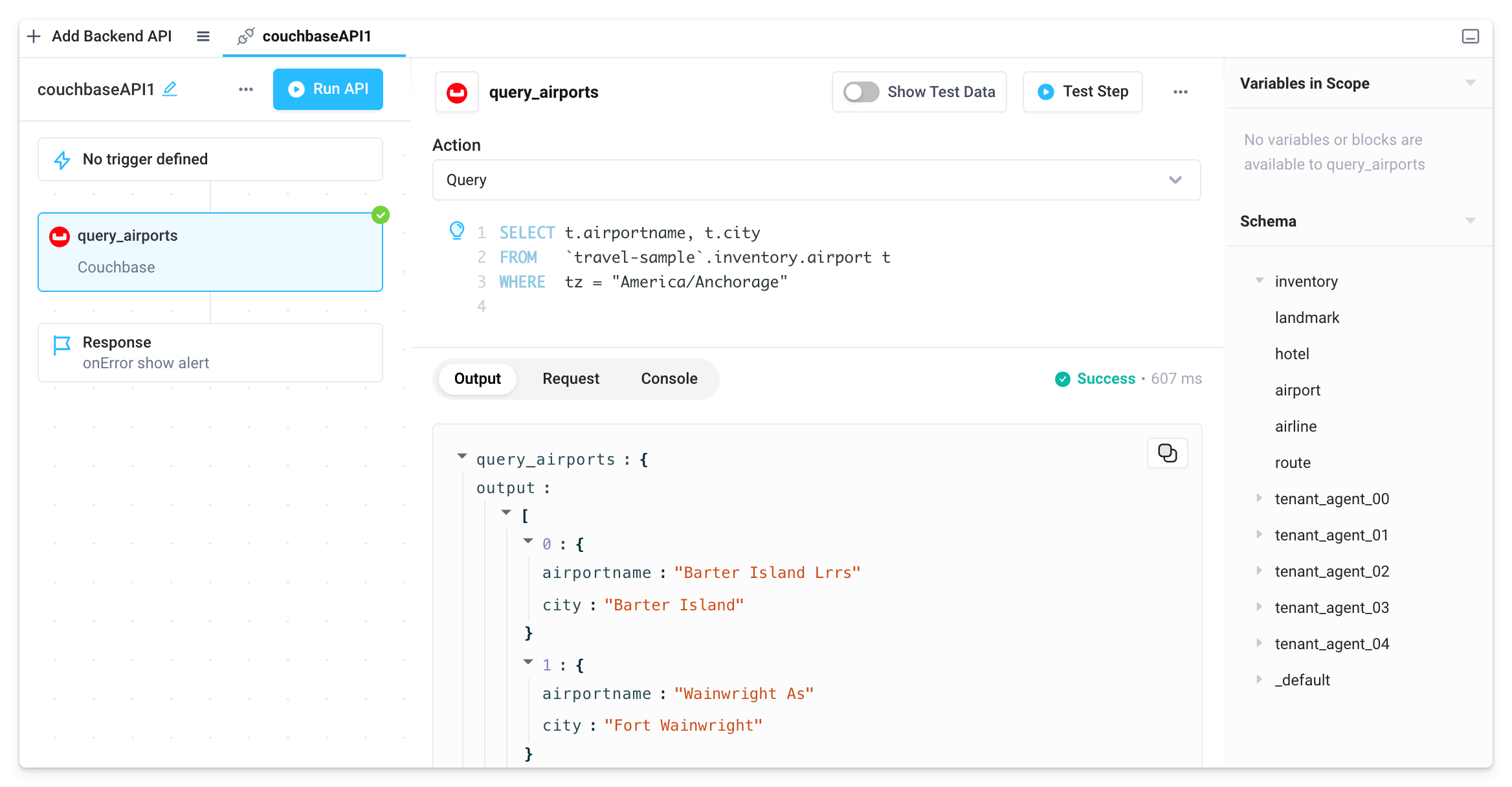Open the three-dot menu next to couchbaseAPI1

[x=246, y=89]
